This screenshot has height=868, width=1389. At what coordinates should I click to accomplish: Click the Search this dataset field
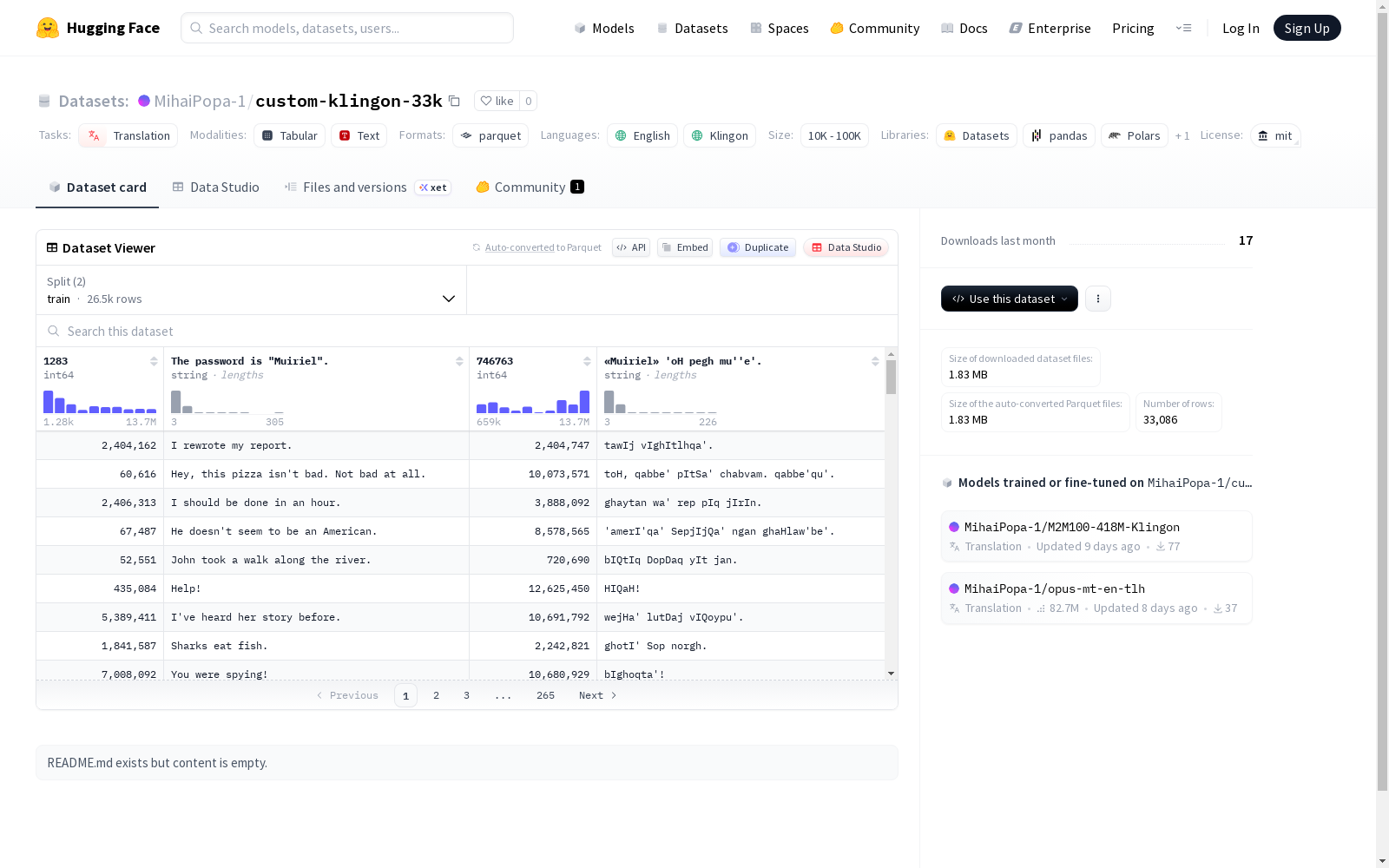pos(467,332)
